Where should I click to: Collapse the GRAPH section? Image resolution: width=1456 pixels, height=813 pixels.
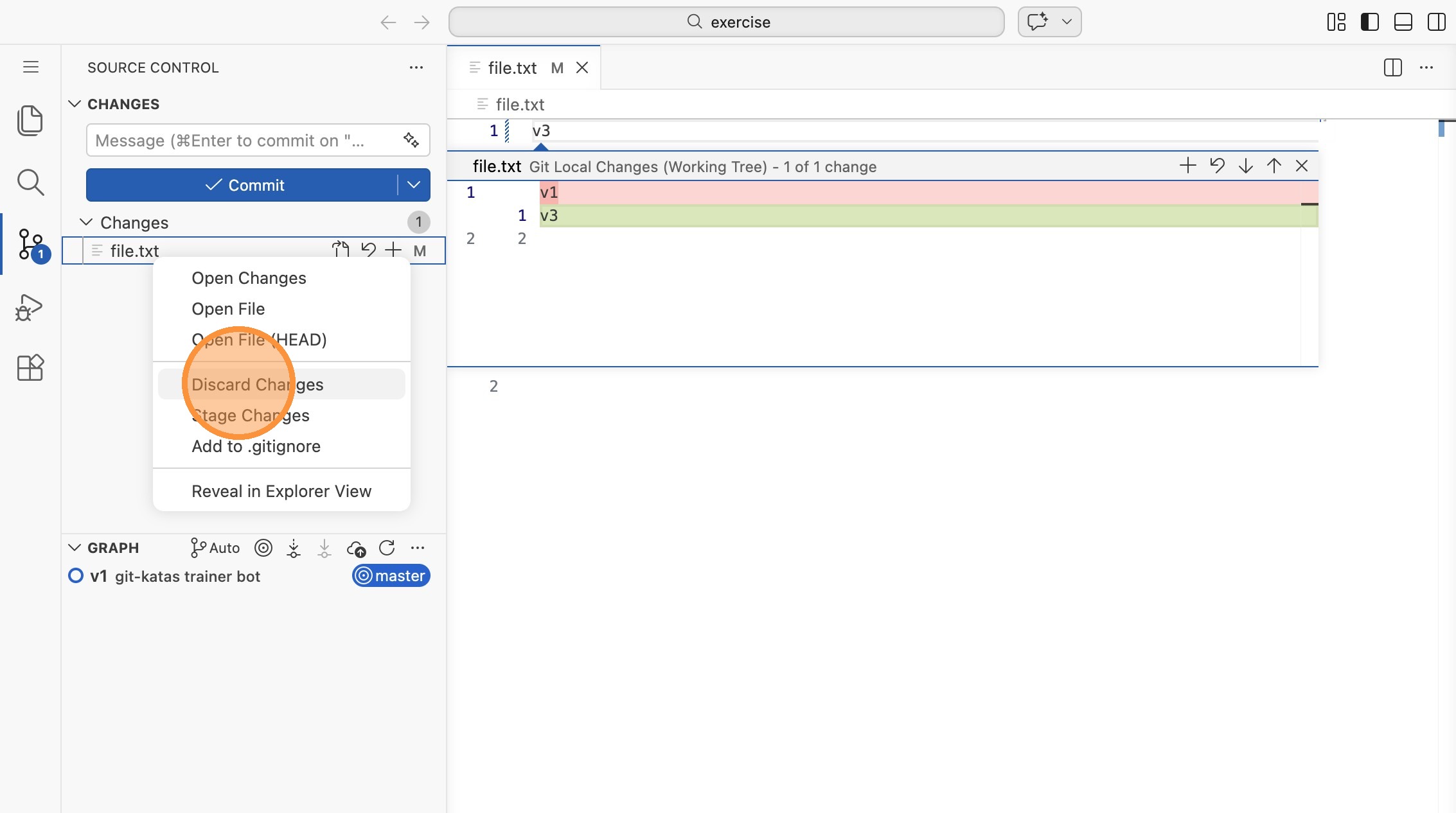[75, 548]
